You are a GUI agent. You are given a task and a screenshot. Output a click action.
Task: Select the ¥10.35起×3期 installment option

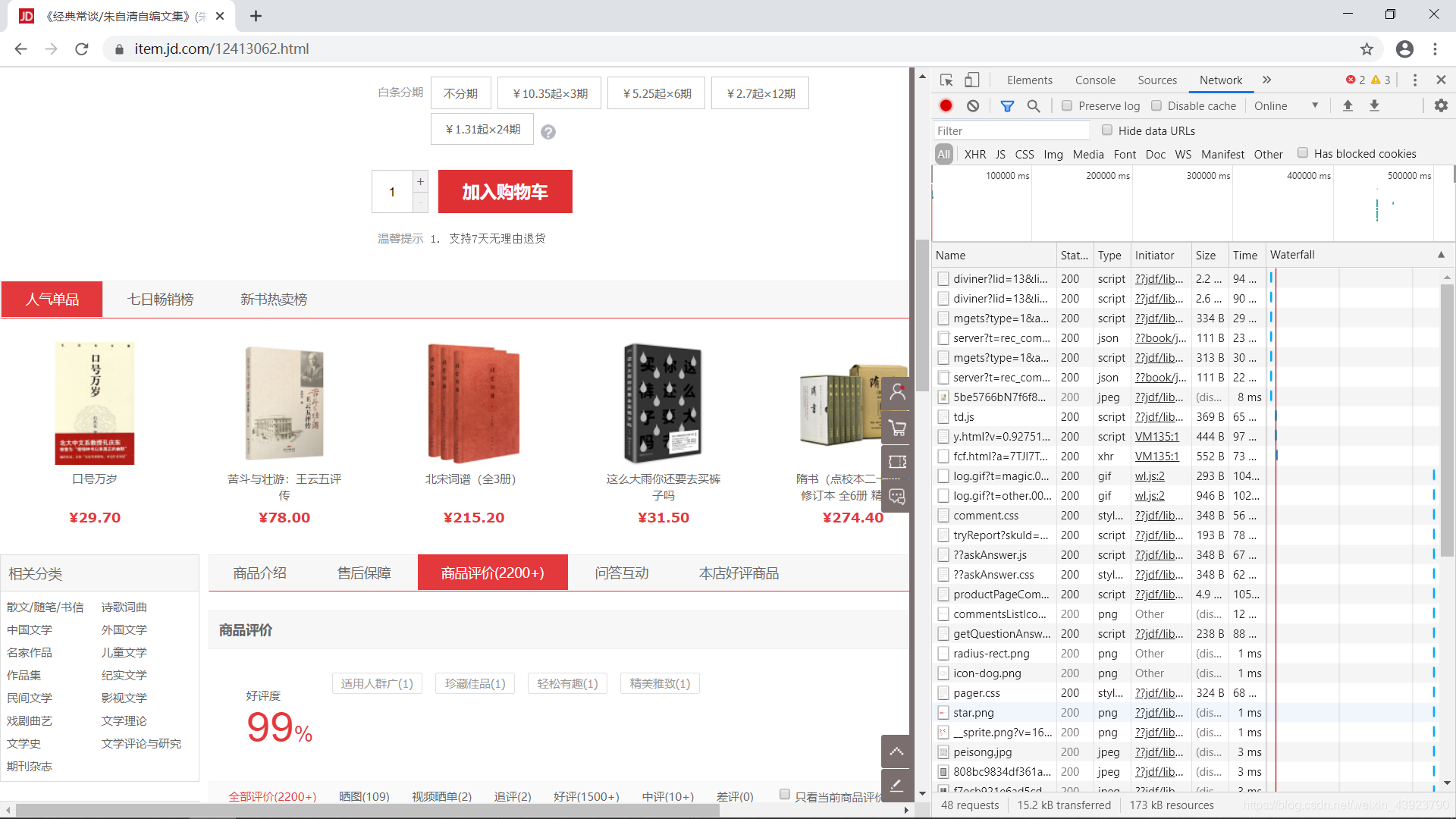pyautogui.click(x=550, y=93)
